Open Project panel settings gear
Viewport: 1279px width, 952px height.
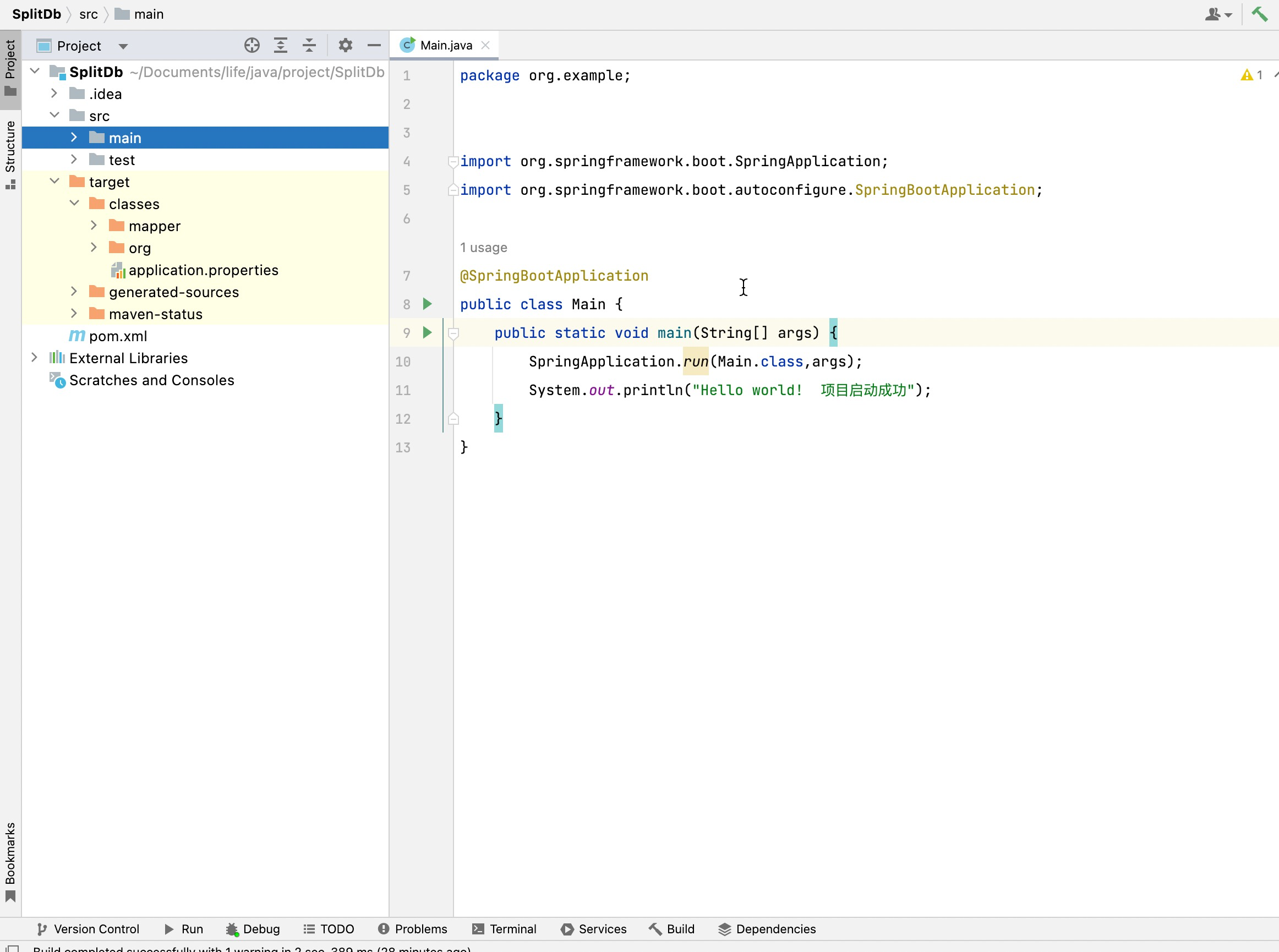pos(345,46)
